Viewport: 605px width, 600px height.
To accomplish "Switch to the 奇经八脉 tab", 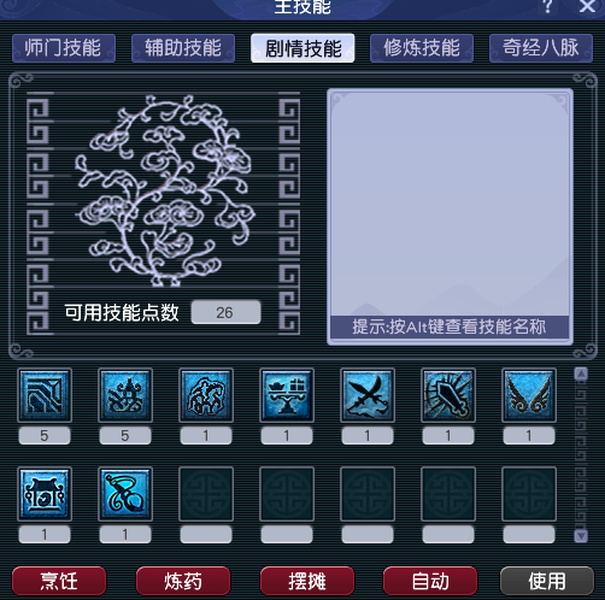I will coord(541,48).
